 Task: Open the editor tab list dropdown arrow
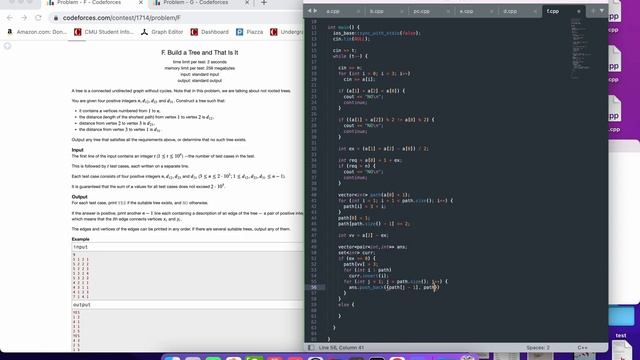tap(602, 11)
